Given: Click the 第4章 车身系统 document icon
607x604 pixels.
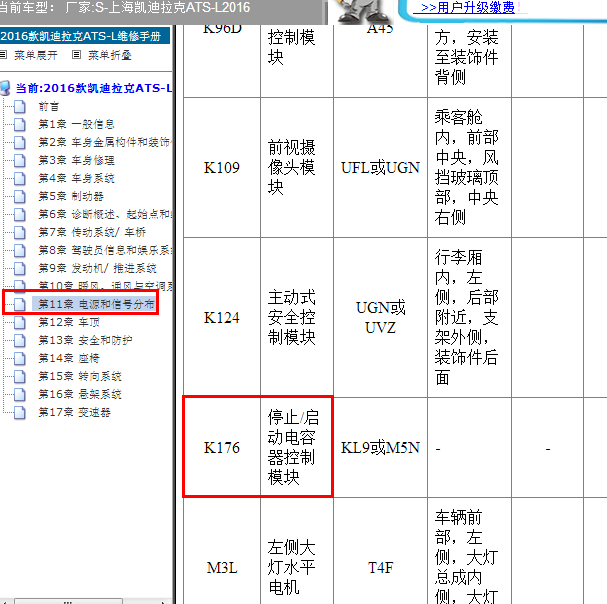Looking at the screenshot, I should [x=20, y=178].
